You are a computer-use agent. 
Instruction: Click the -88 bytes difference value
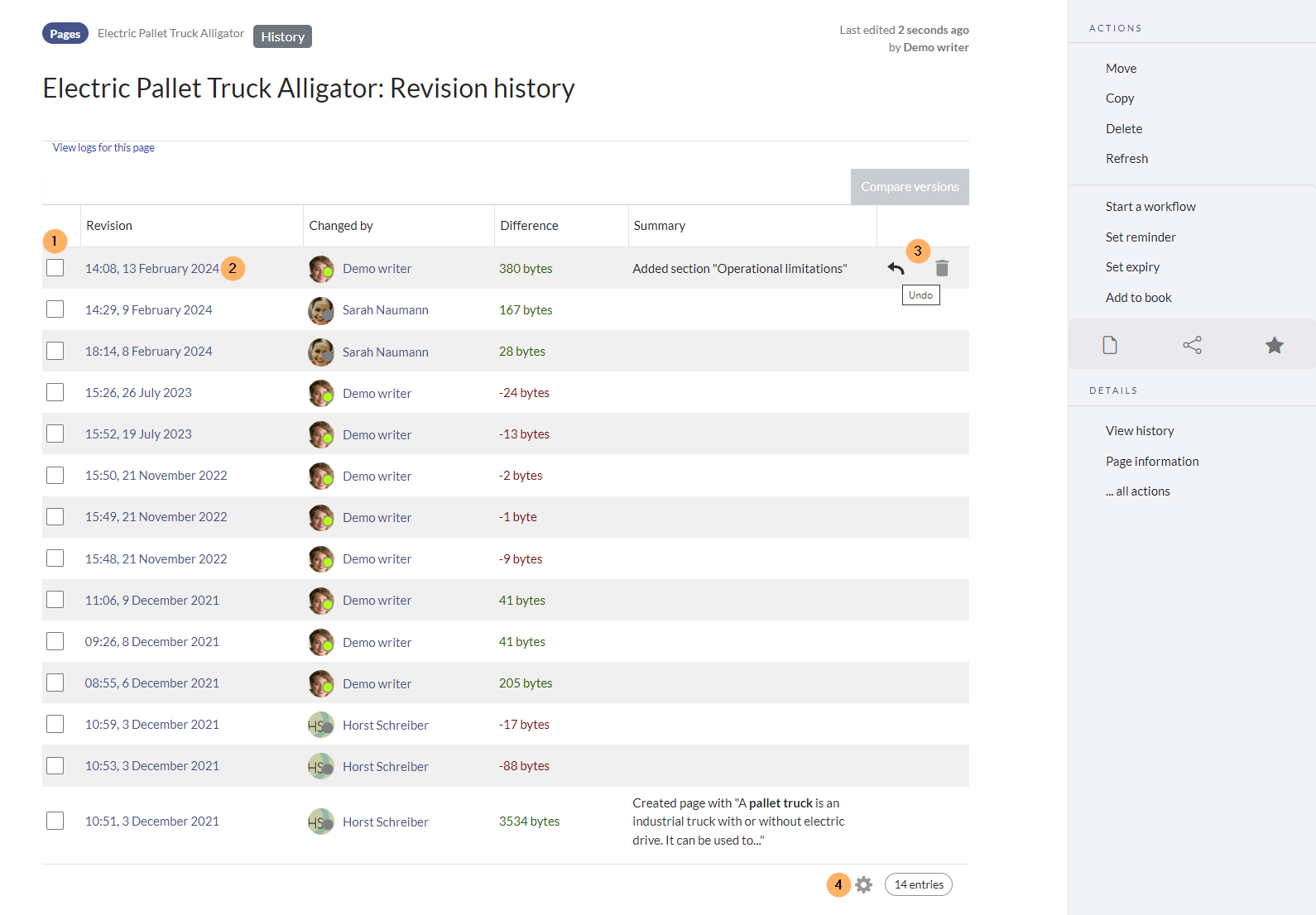pos(524,765)
